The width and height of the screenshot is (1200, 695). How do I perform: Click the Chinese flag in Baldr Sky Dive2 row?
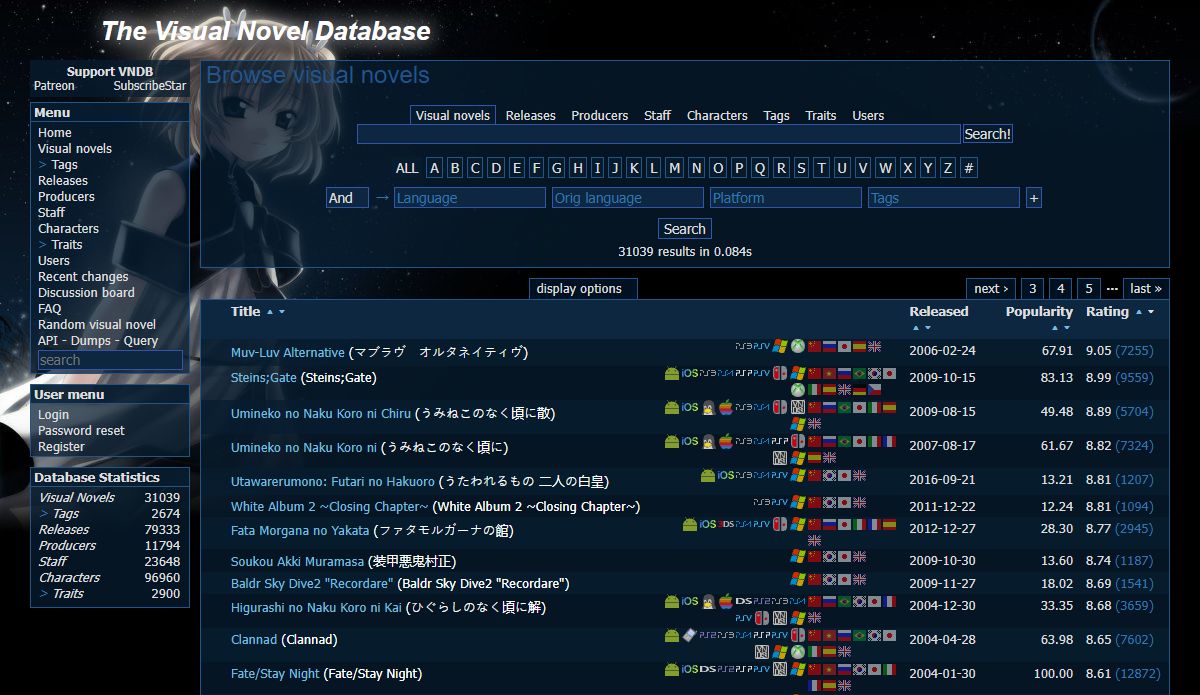814,579
